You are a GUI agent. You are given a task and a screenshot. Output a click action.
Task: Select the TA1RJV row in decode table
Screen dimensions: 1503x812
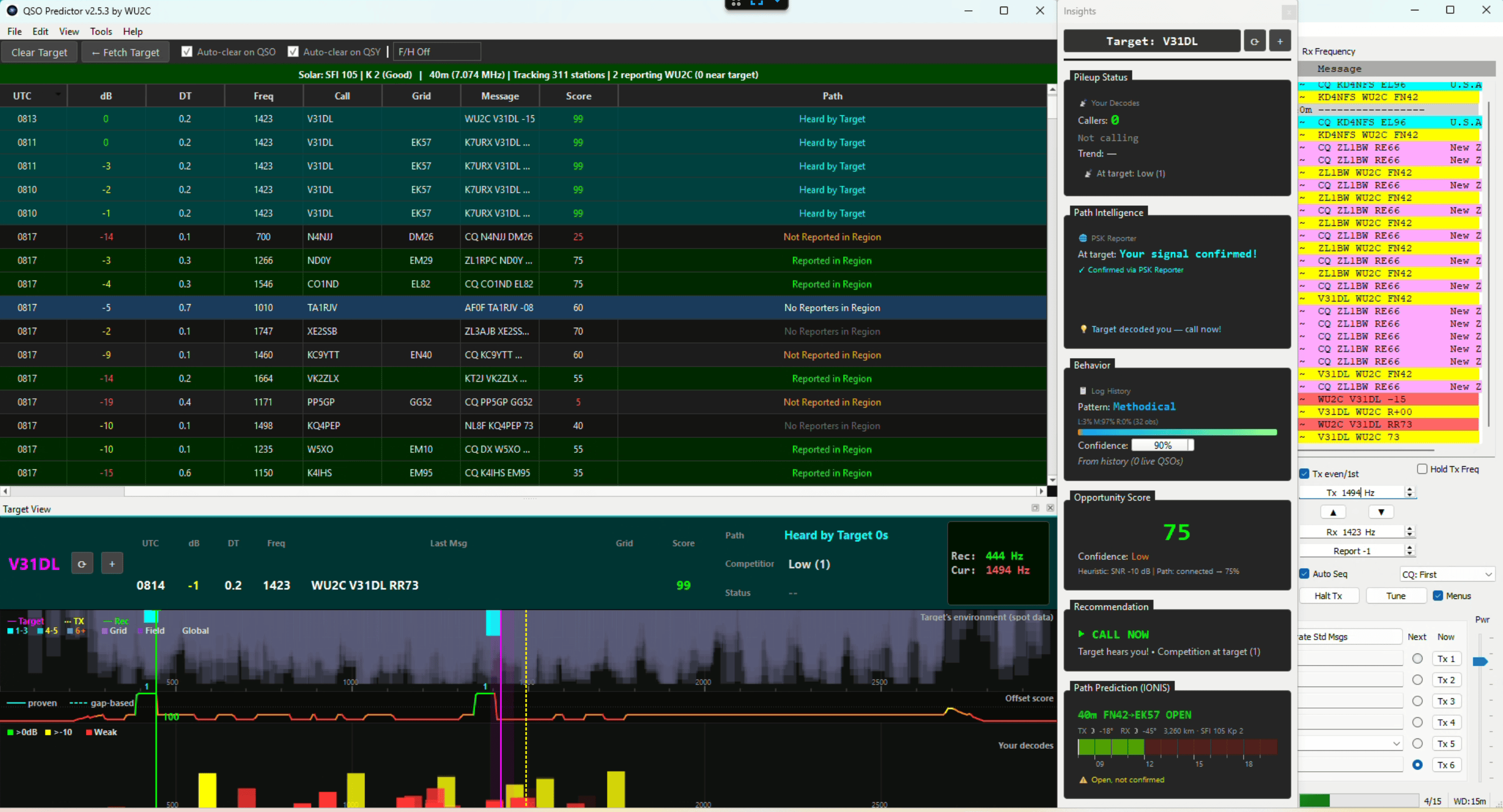pyautogui.click(x=523, y=307)
